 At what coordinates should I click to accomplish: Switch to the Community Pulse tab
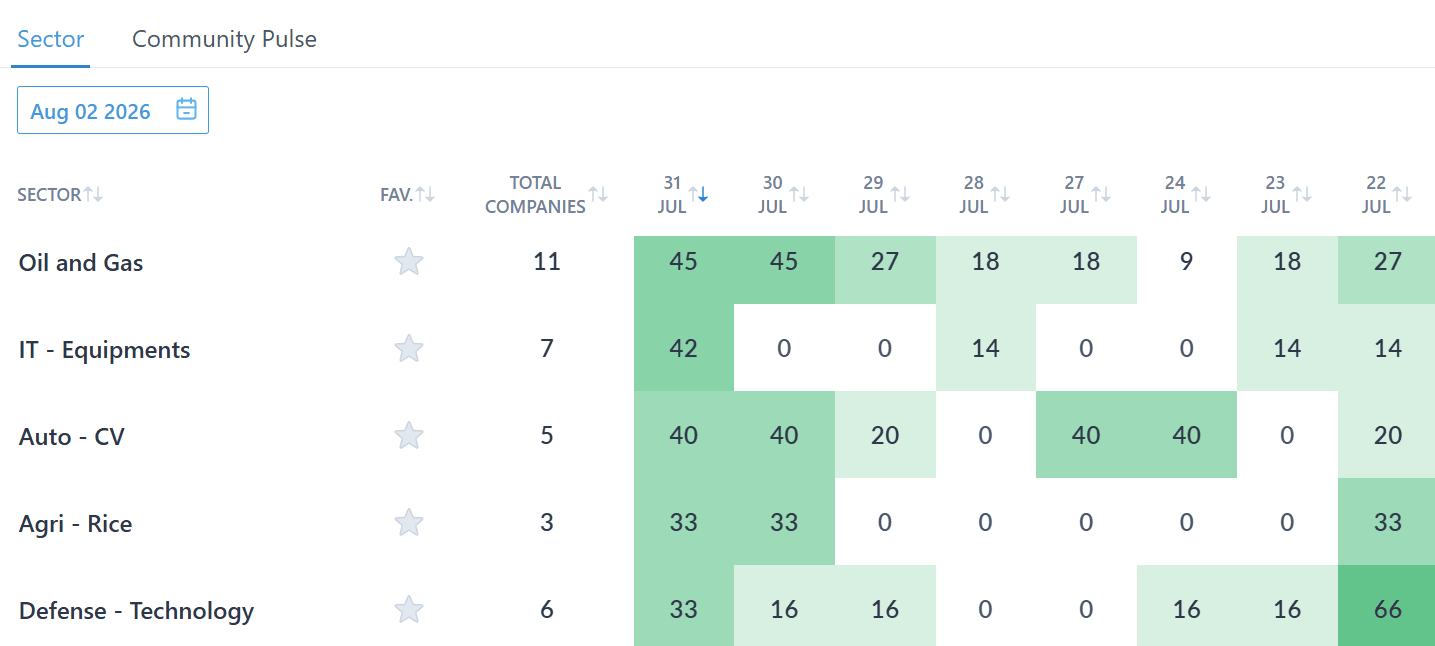point(224,39)
